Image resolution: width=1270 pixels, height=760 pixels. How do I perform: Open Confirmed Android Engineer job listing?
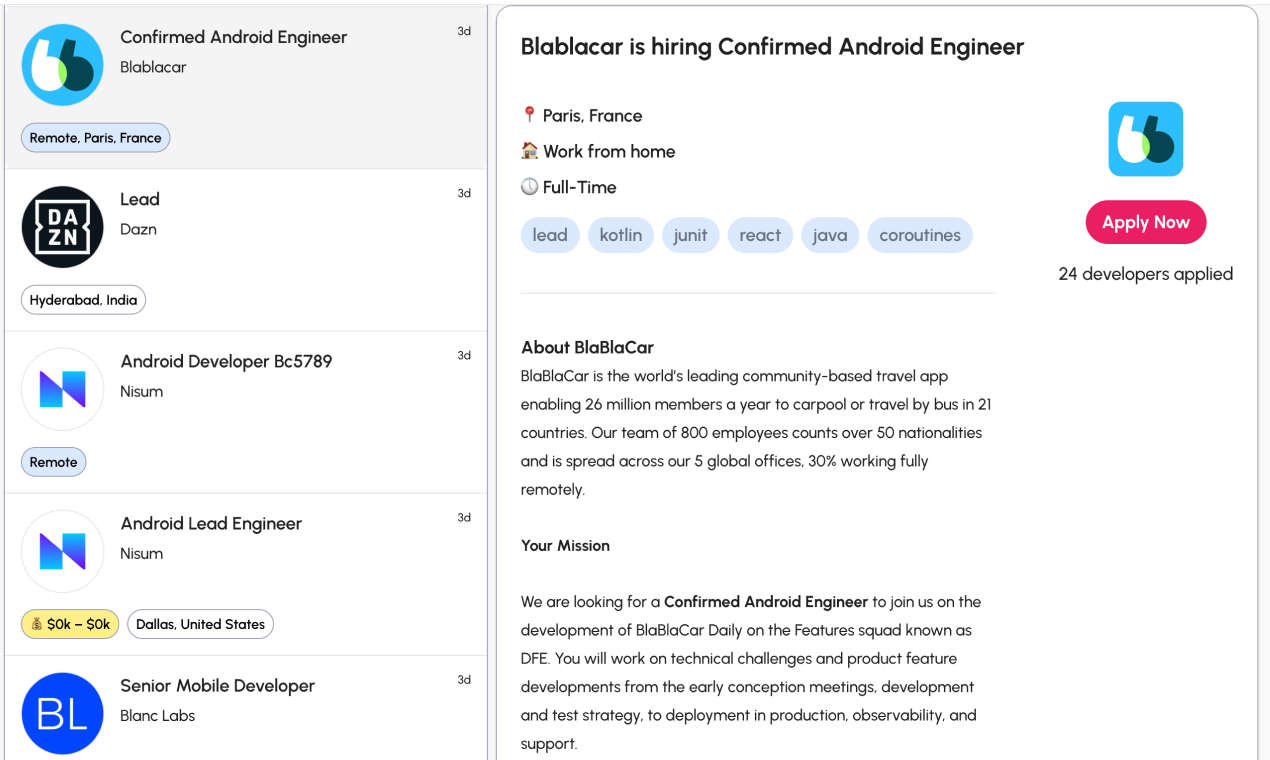(x=233, y=37)
